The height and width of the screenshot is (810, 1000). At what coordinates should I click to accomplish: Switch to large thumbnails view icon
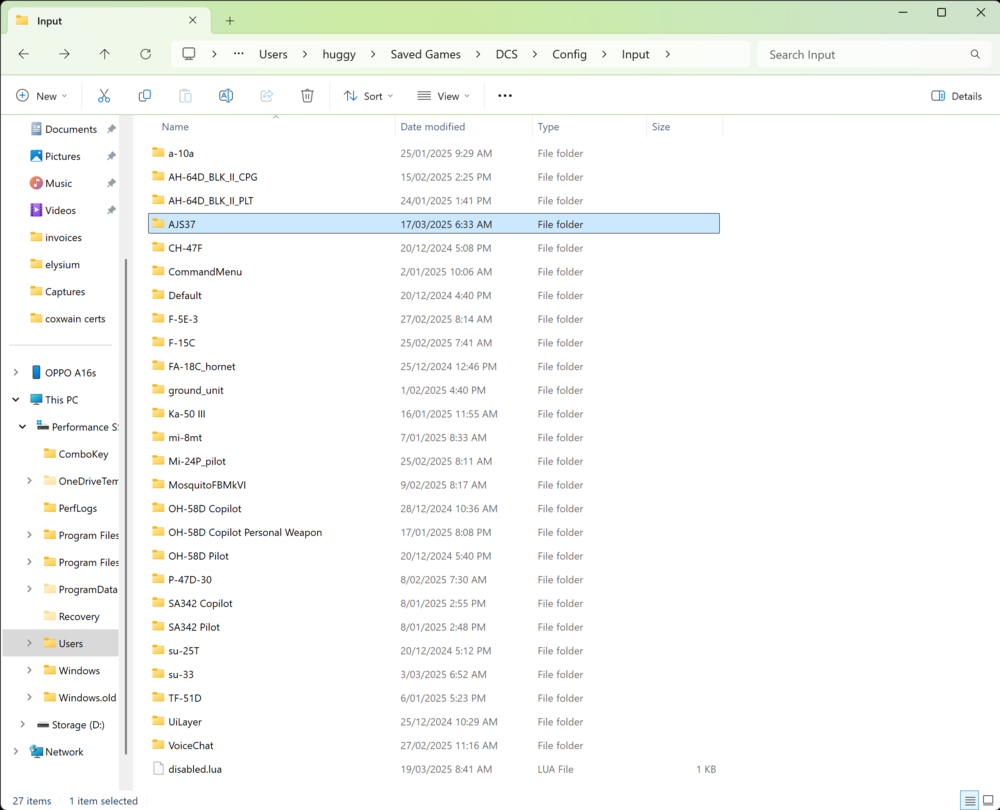pos(988,801)
